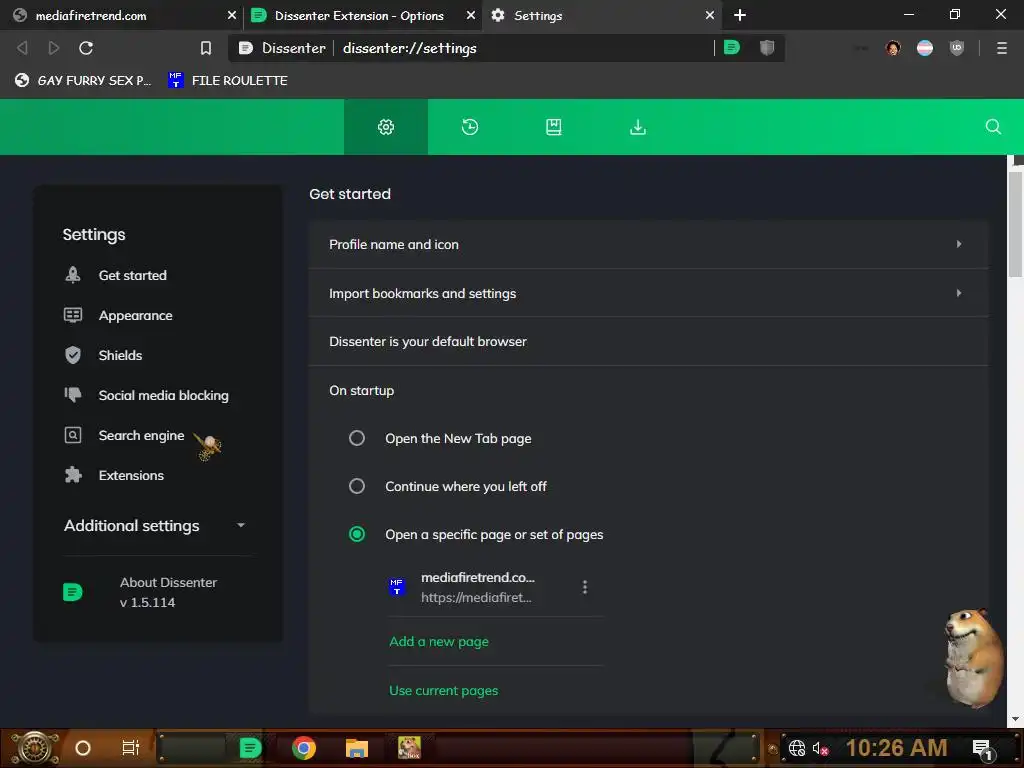Screen dimensions: 1024x768
Task: Close the mediafiretrend.com tab
Action: pyautogui.click(x=231, y=15)
